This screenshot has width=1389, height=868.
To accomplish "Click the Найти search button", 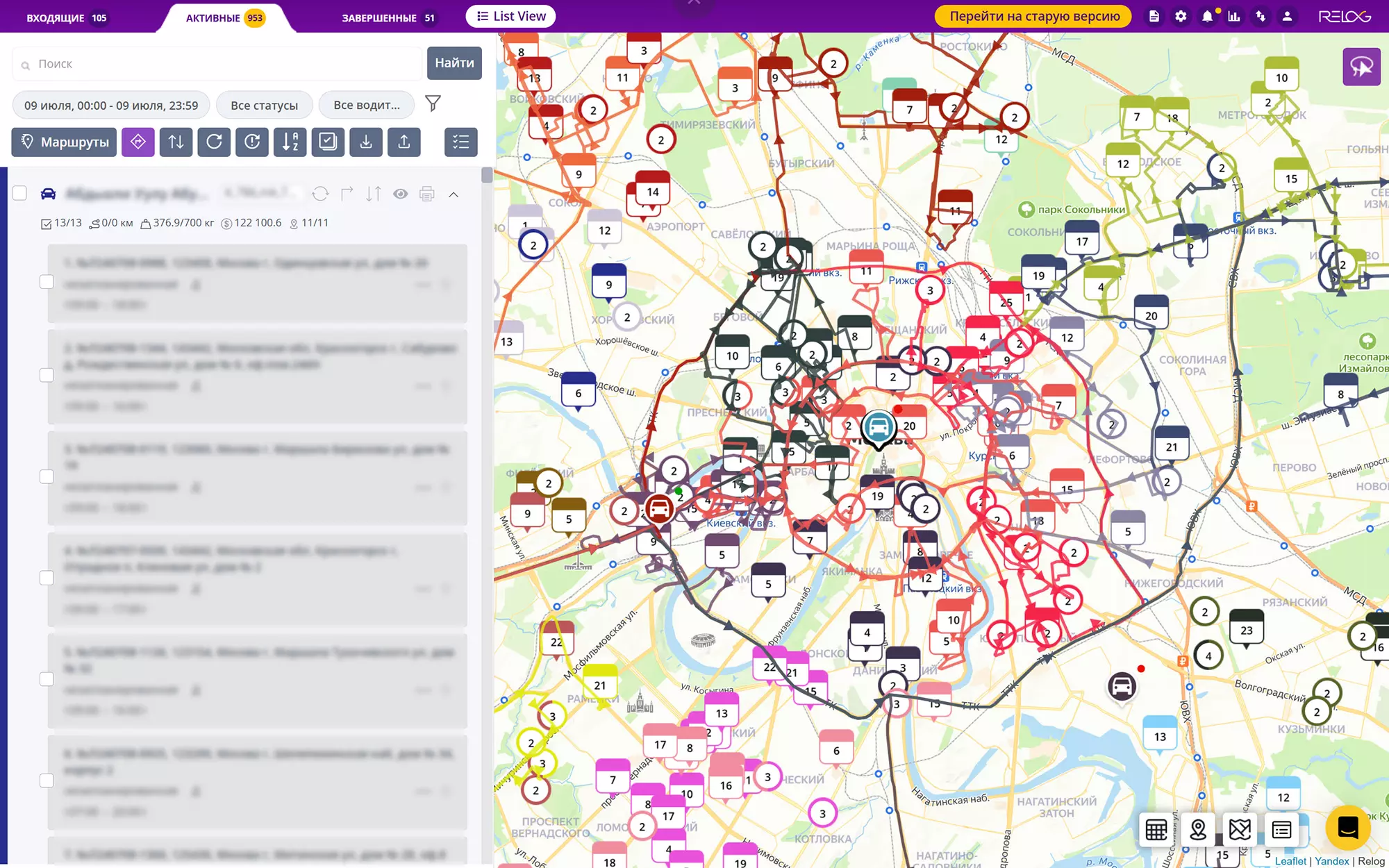I will 454,63.
